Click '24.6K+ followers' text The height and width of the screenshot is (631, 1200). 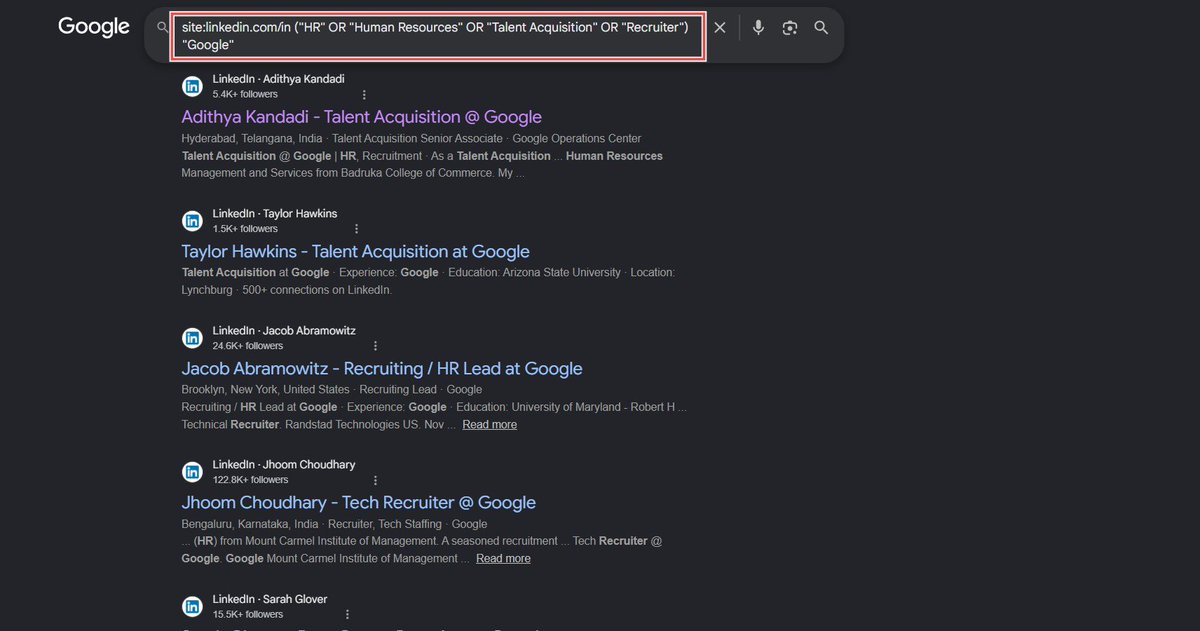[248, 346]
